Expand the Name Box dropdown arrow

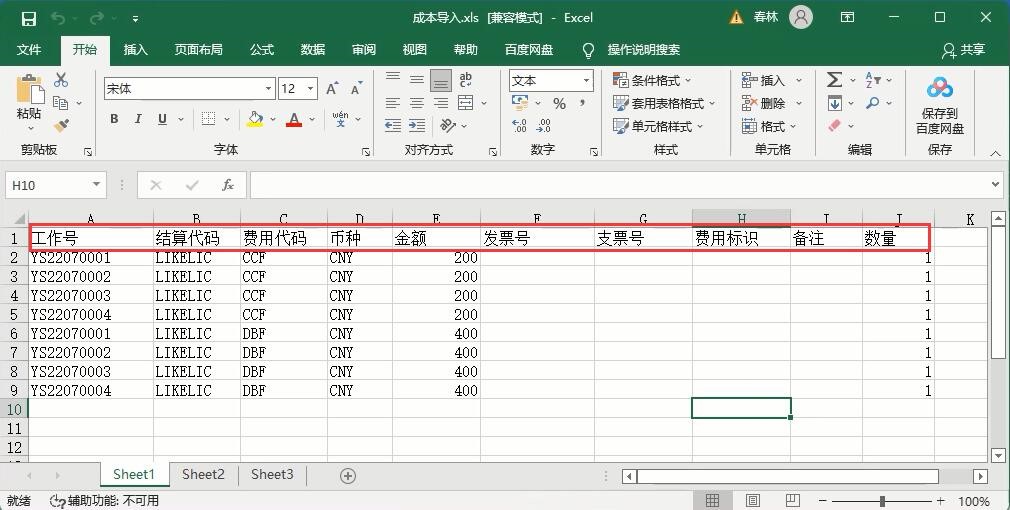(97, 185)
